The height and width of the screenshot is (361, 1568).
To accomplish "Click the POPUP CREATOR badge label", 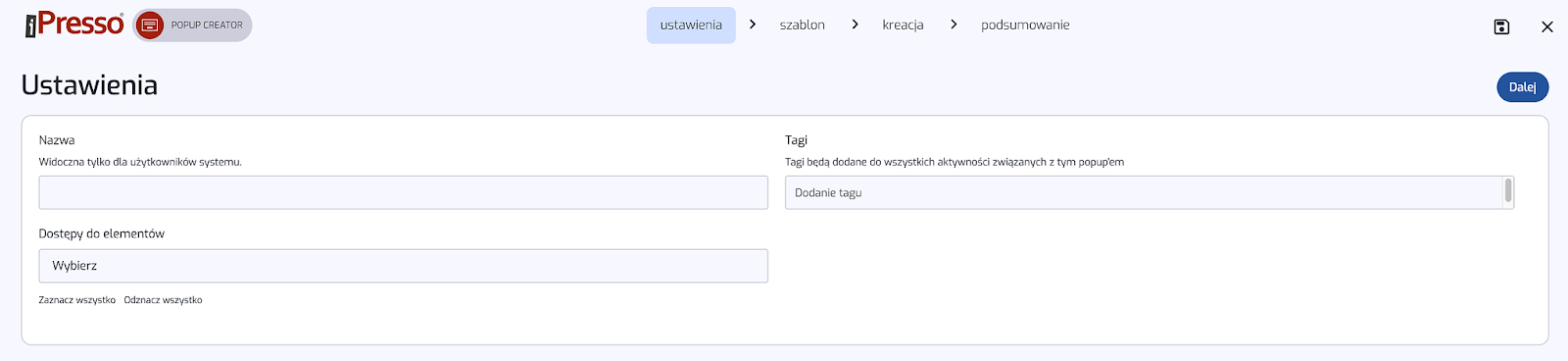I will 207,26.
